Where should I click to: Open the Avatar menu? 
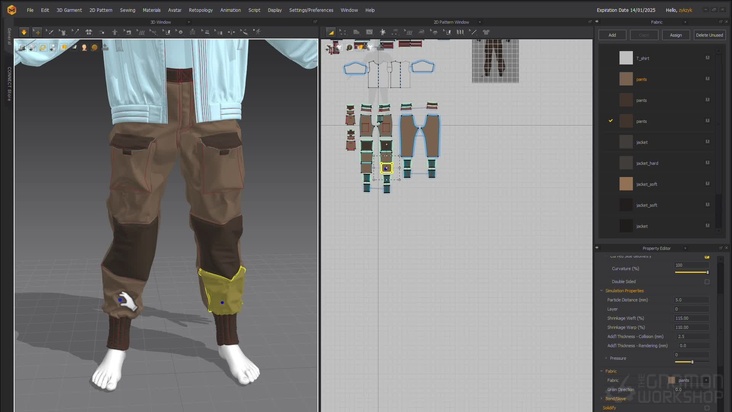click(175, 10)
